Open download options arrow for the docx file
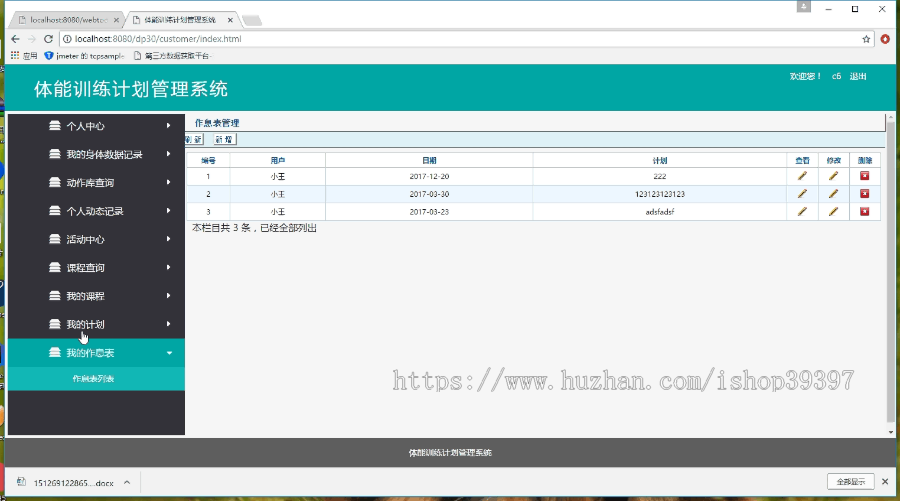 [127, 483]
